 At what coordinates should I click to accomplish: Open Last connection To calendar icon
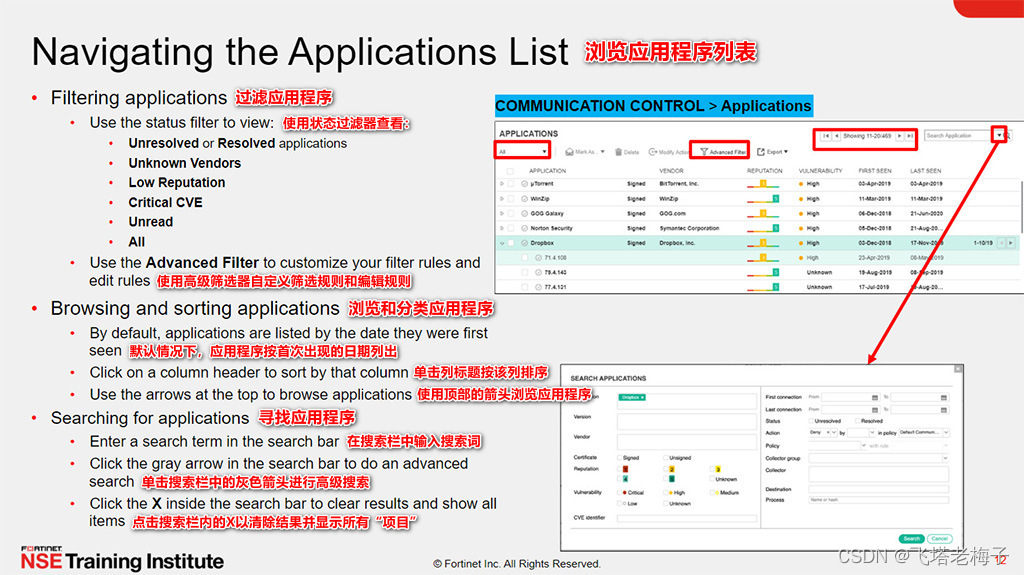point(944,410)
